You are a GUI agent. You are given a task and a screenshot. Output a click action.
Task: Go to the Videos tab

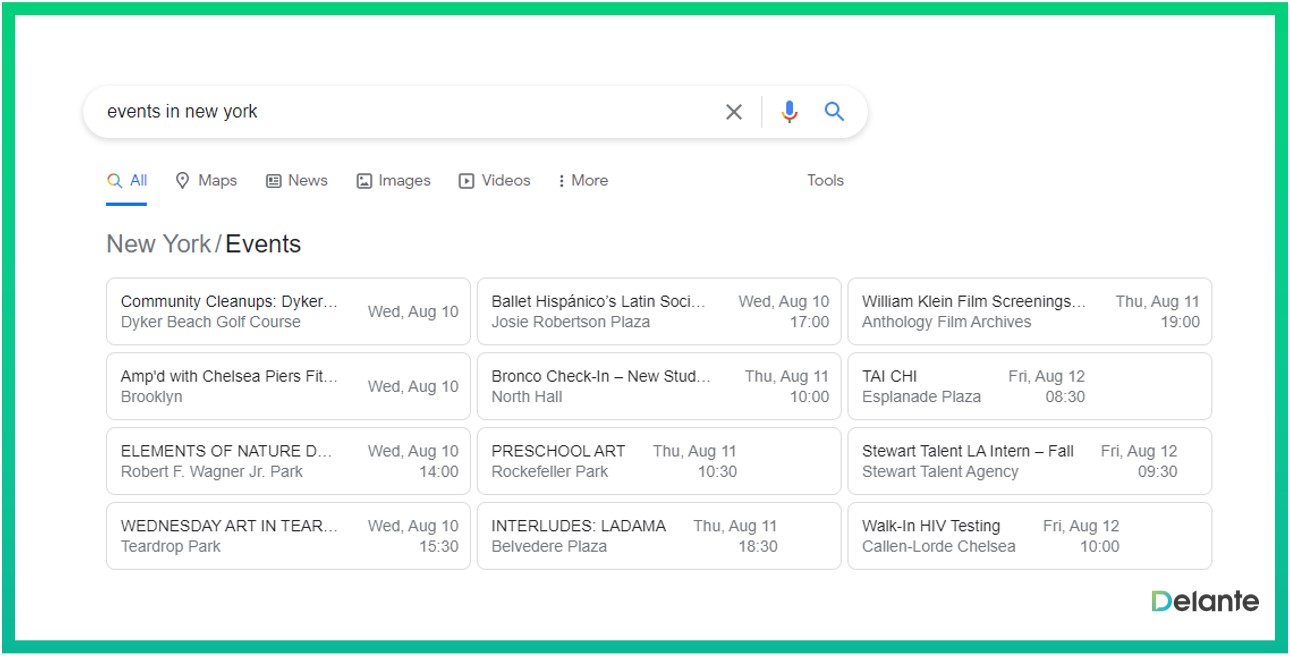pyautogui.click(x=494, y=181)
